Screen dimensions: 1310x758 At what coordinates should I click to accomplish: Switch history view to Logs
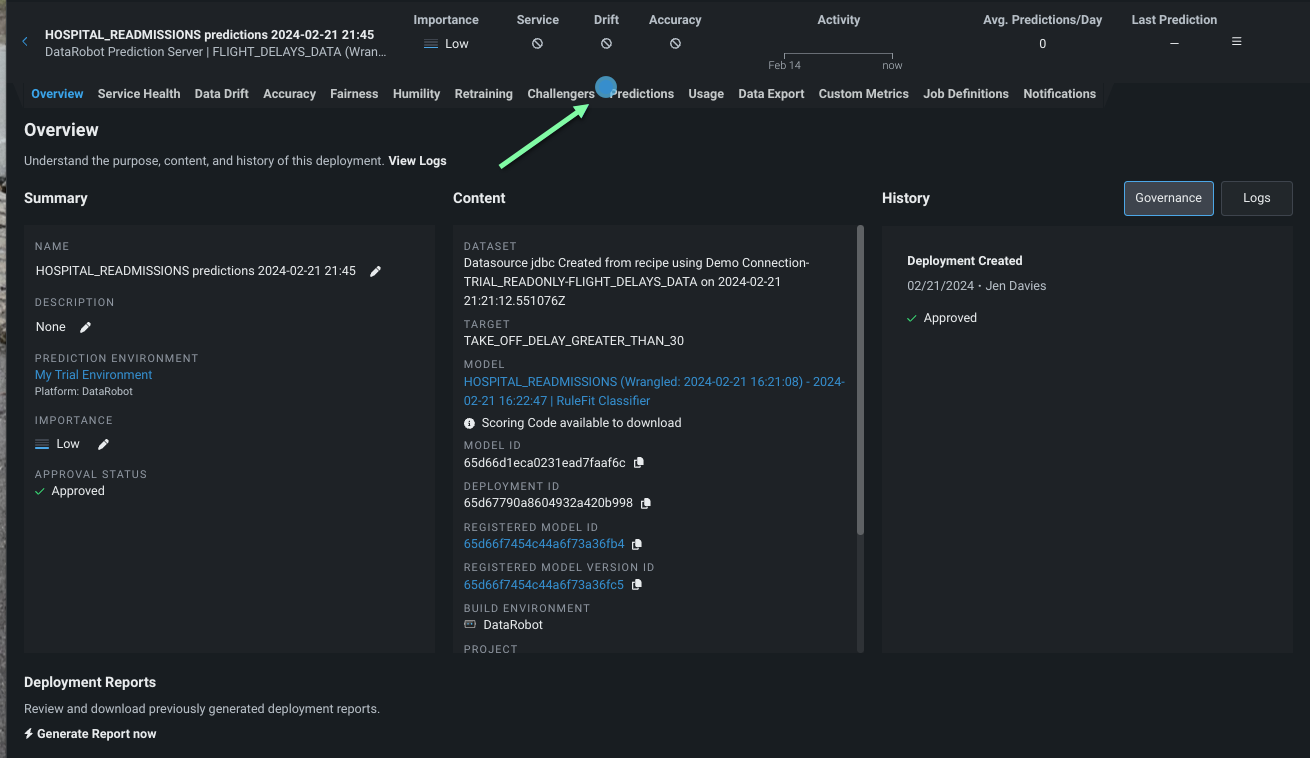coord(1256,198)
